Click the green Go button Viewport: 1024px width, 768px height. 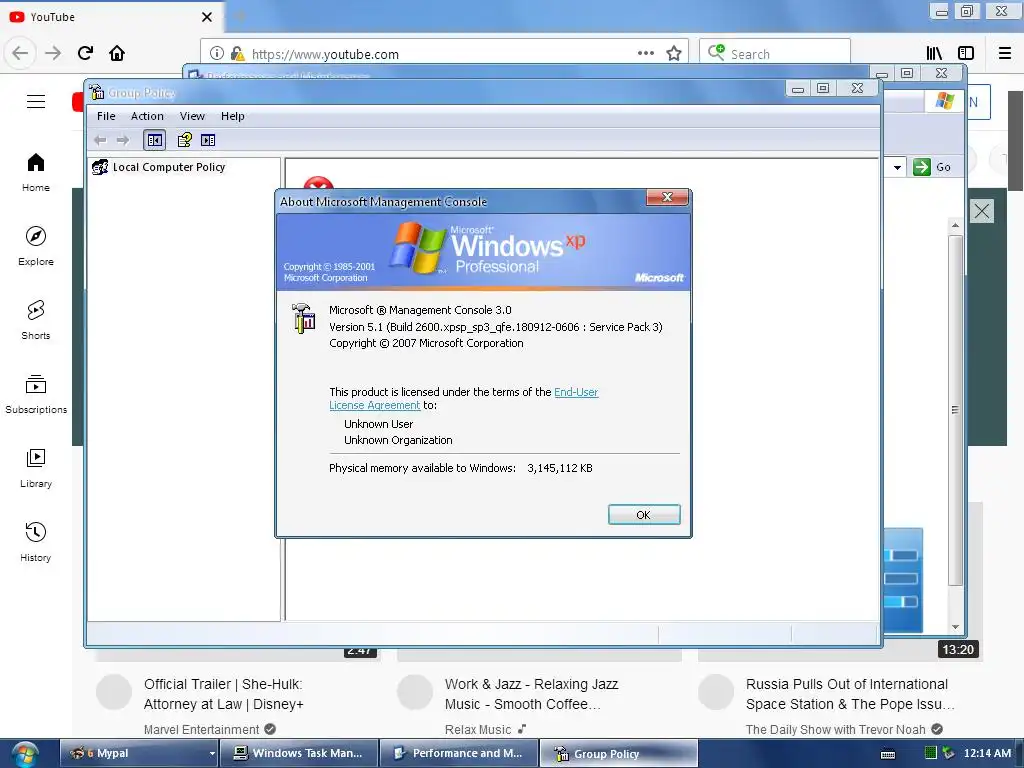click(x=933, y=167)
